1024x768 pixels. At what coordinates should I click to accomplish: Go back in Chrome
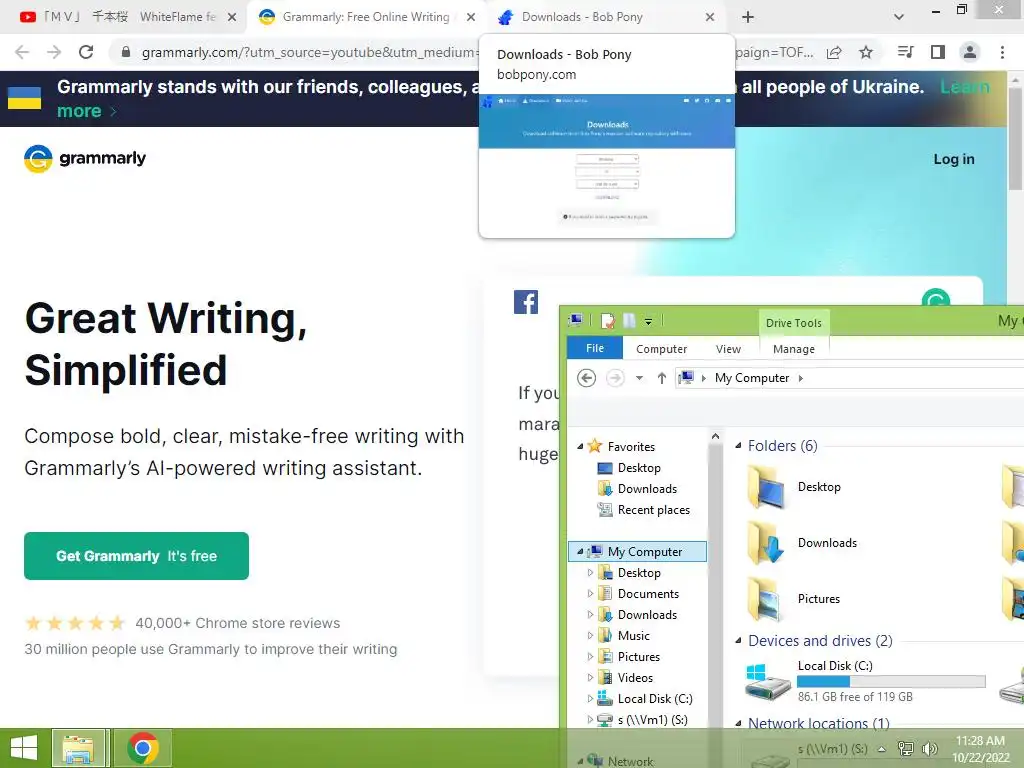pyautogui.click(x=22, y=52)
